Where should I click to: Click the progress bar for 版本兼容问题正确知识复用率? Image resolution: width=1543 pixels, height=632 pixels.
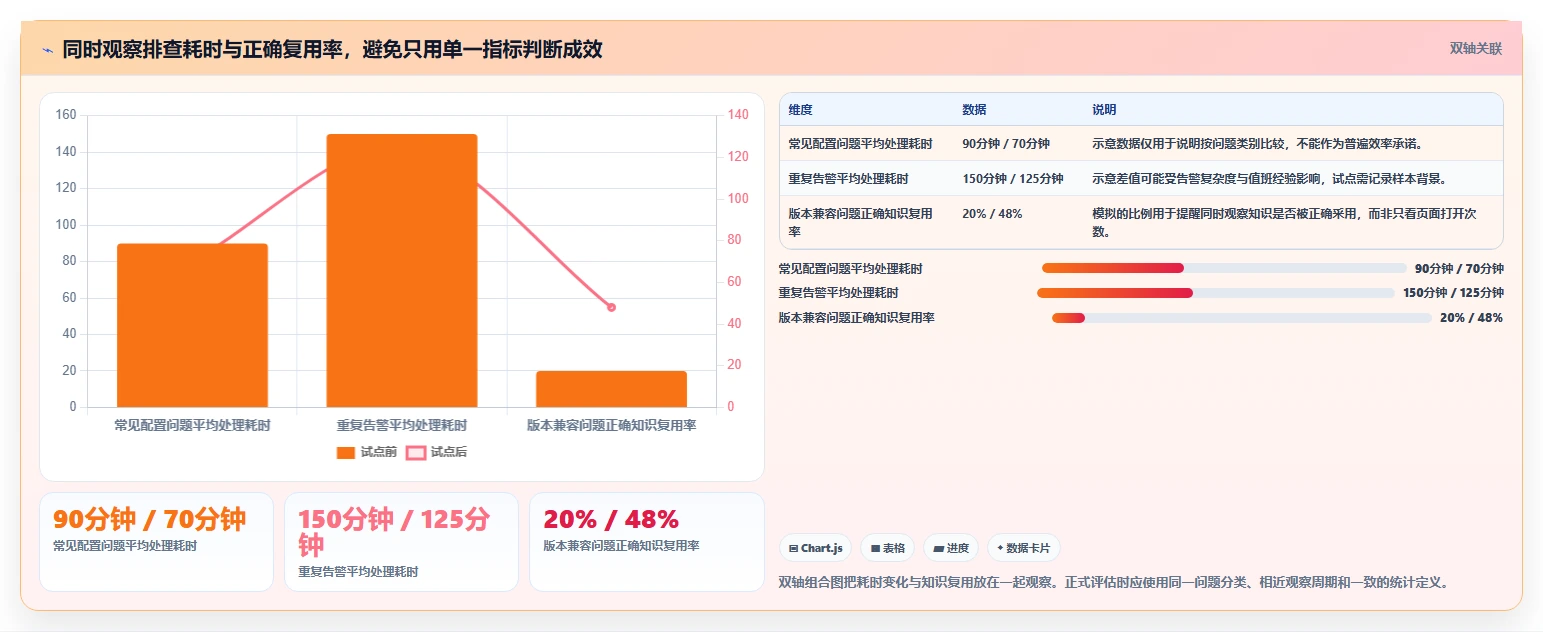pos(1242,318)
